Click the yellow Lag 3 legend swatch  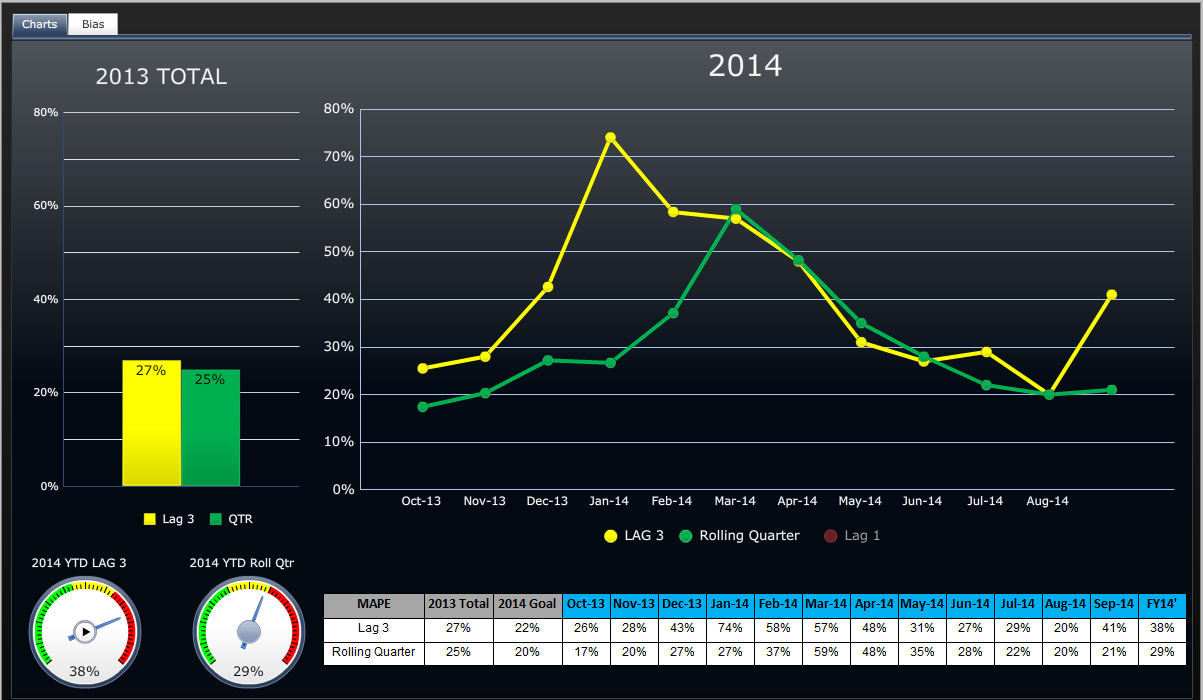[149, 519]
